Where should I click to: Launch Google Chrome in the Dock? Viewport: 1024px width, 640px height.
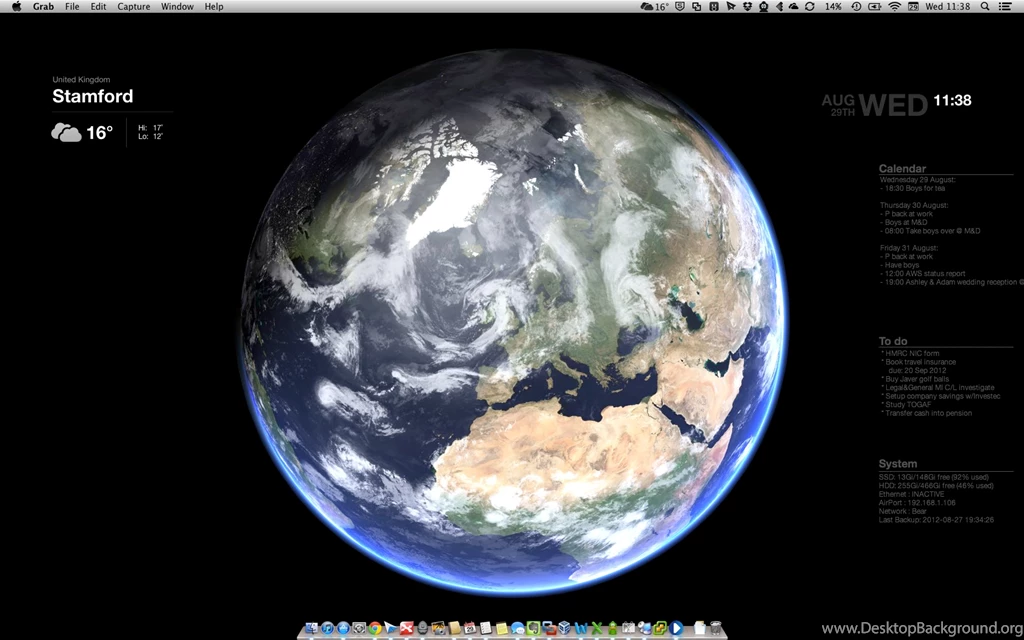pos(373,628)
